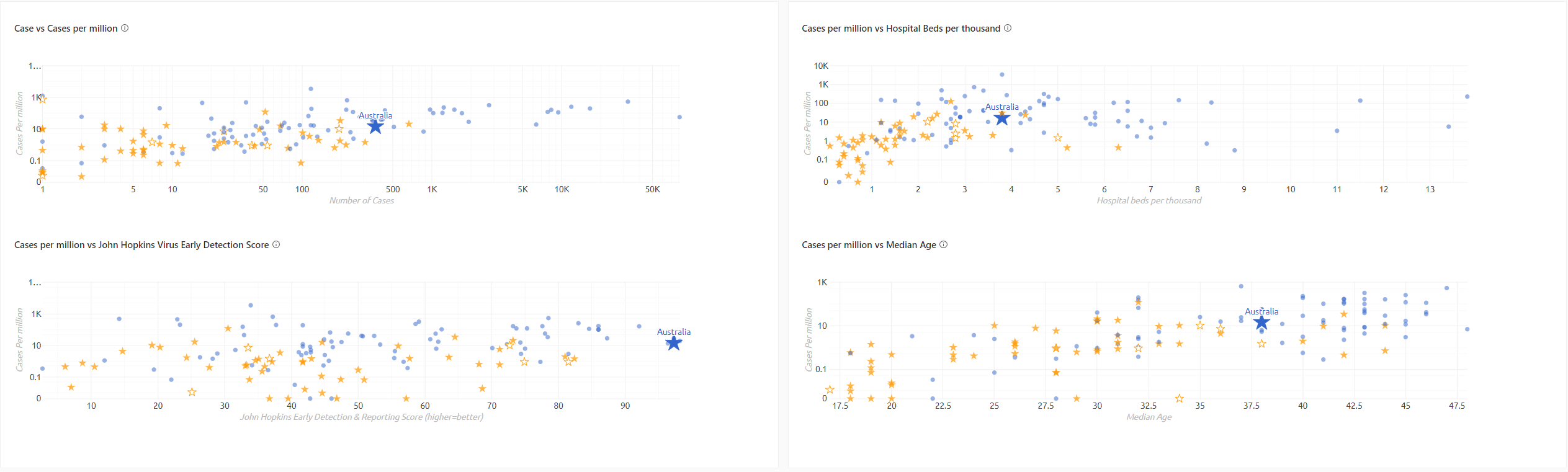
Task: Click 'Cases per million vs Hospital Beds per thousand' title
Action: click(x=901, y=29)
